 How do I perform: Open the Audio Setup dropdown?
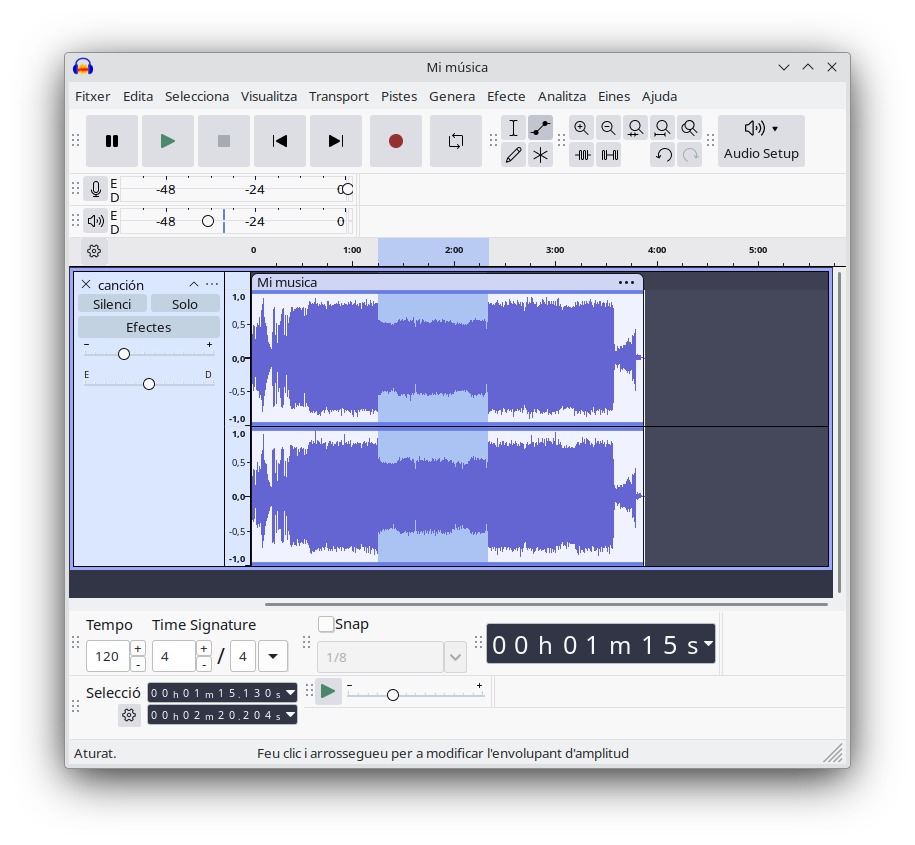click(x=761, y=141)
